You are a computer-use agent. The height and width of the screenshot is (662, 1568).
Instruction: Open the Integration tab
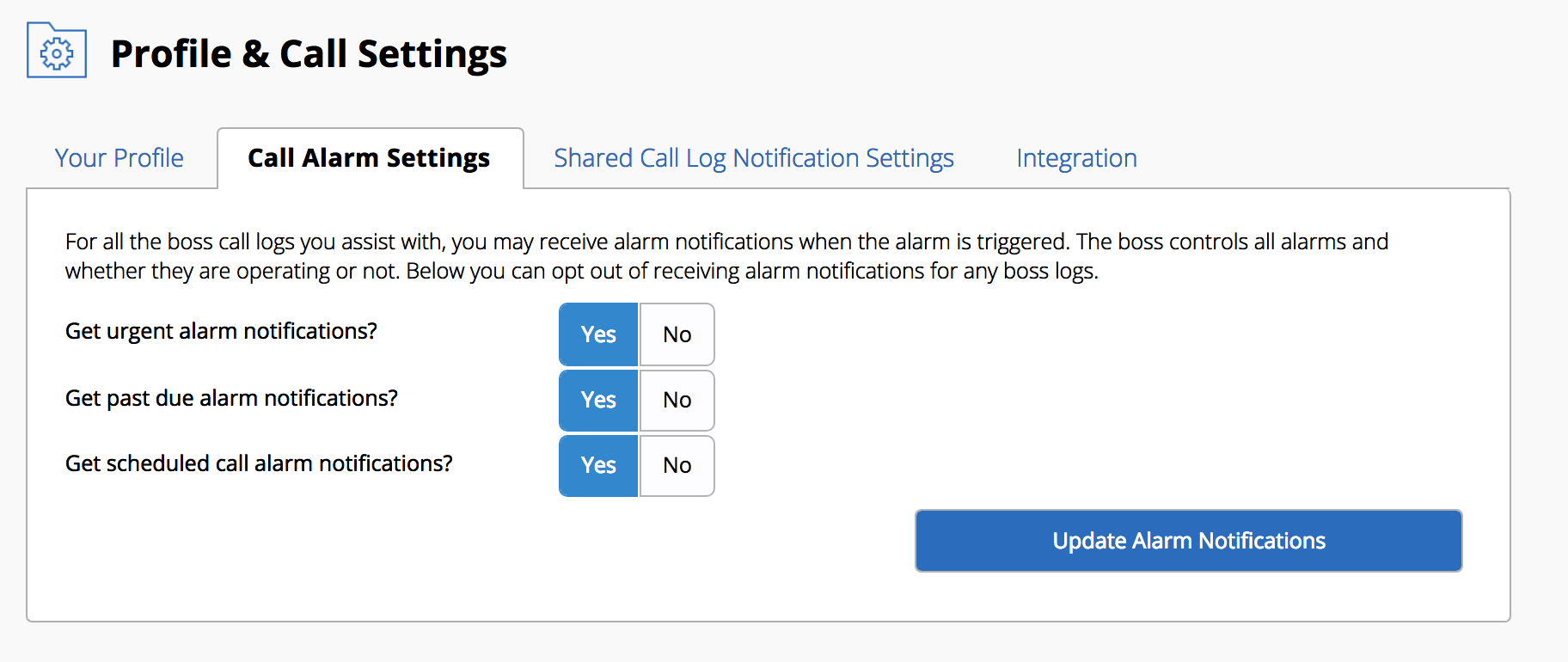pyautogui.click(x=1075, y=158)
